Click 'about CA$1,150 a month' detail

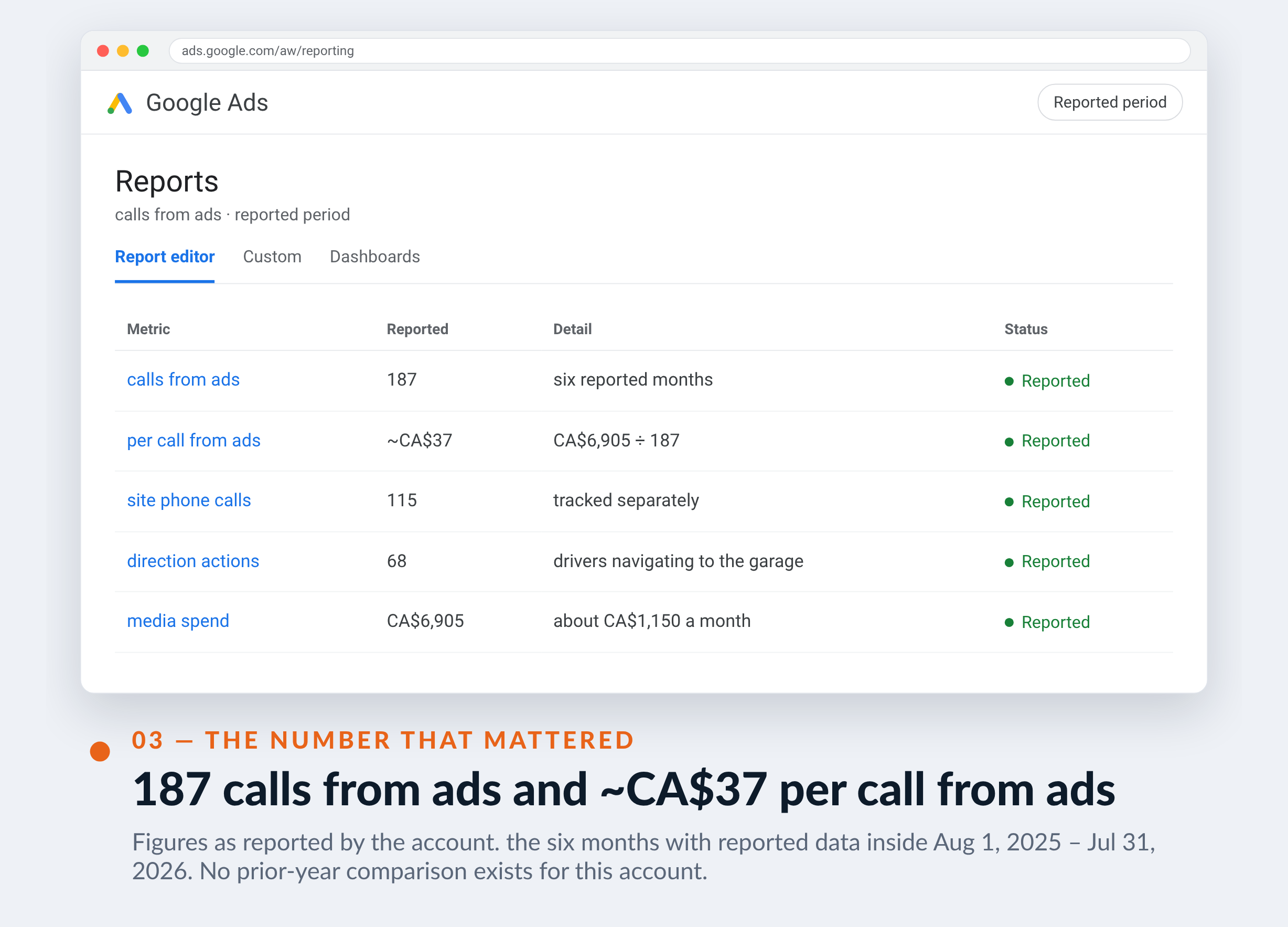click(x=652, y=621)
